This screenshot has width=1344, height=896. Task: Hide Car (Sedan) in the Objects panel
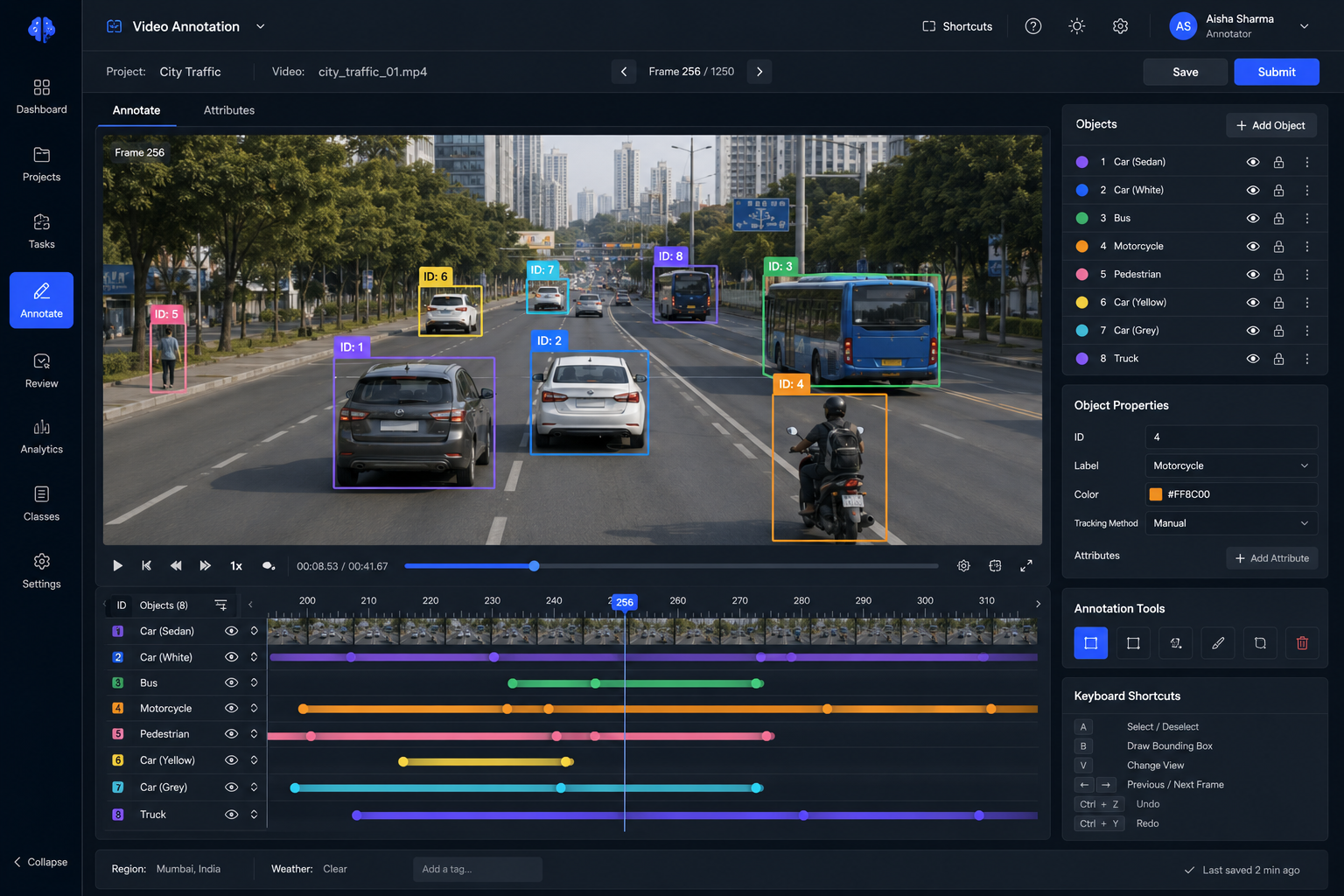[x=1253, y=162]
